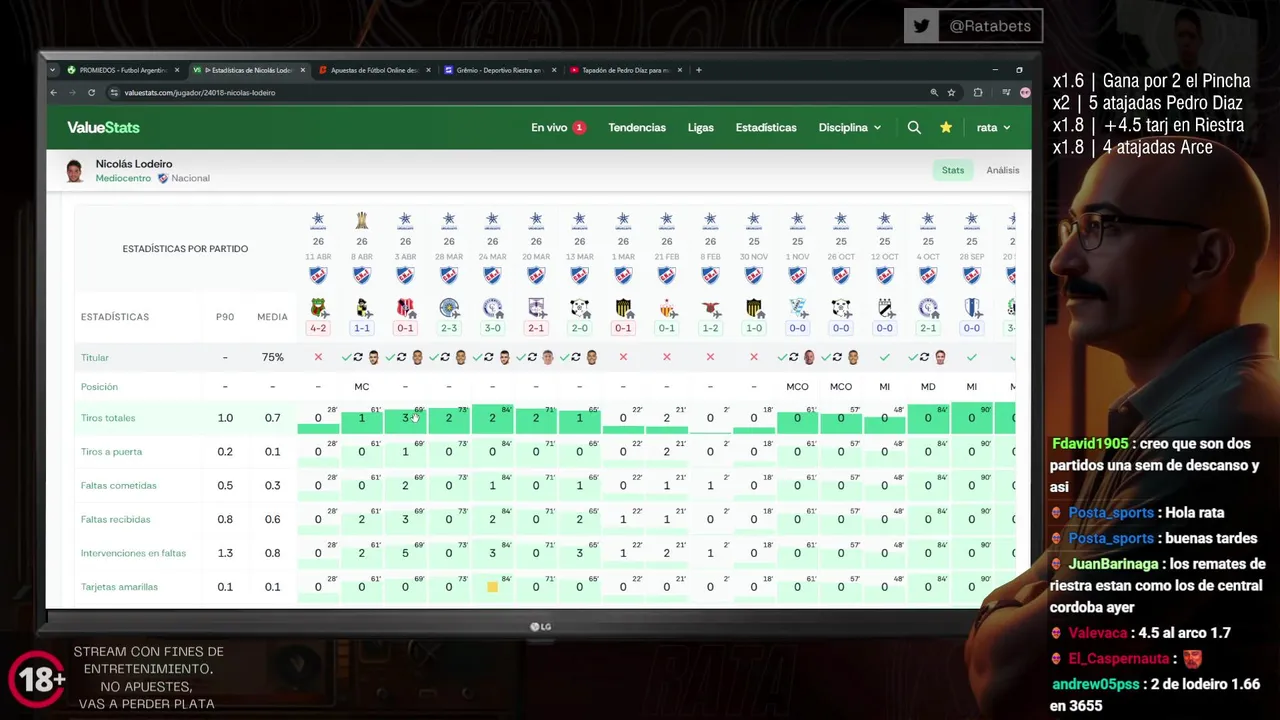
Task: Click the league star icon above 11 ABR
Action: pos(318,220)
